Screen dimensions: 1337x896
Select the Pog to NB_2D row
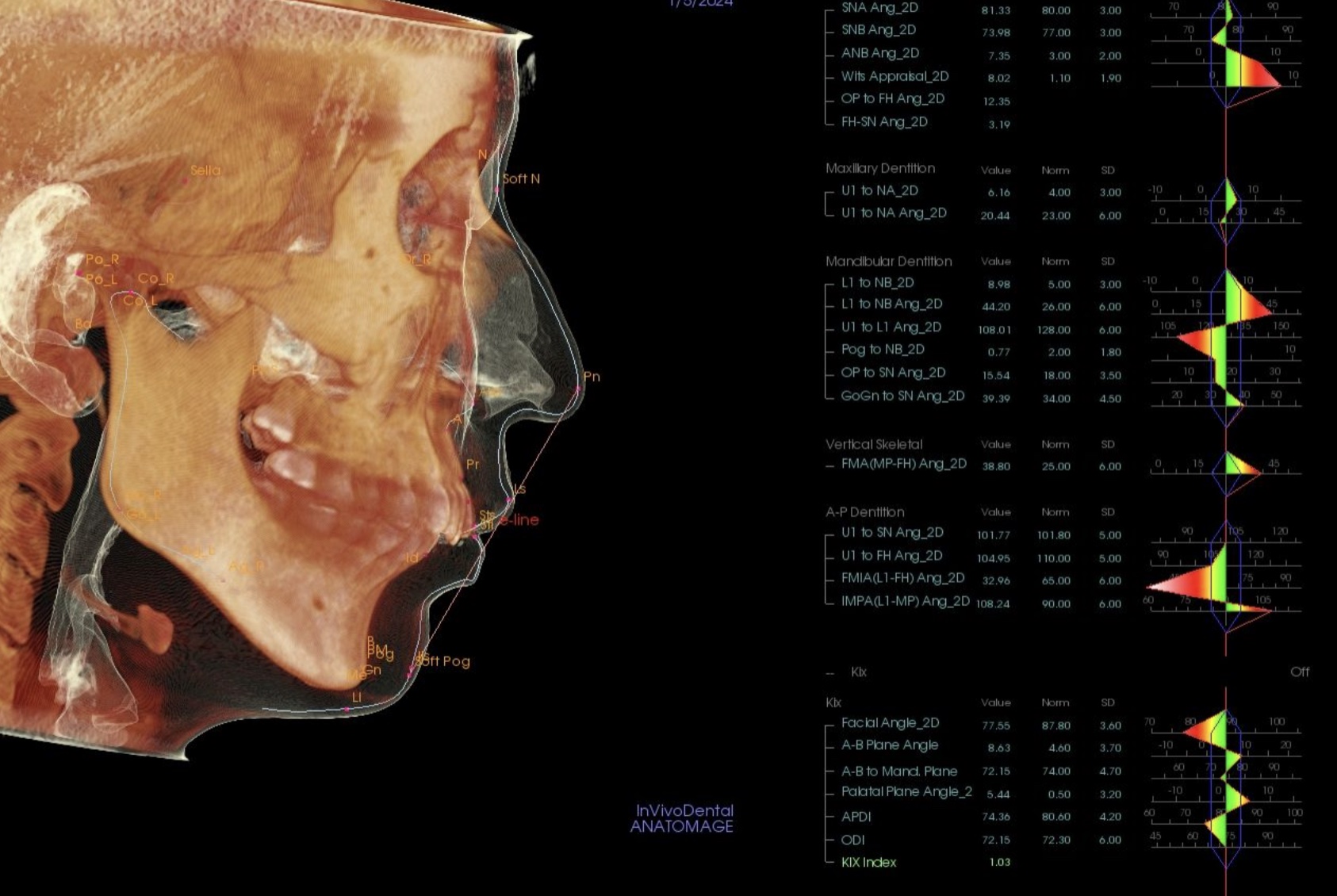coord(982,350)
